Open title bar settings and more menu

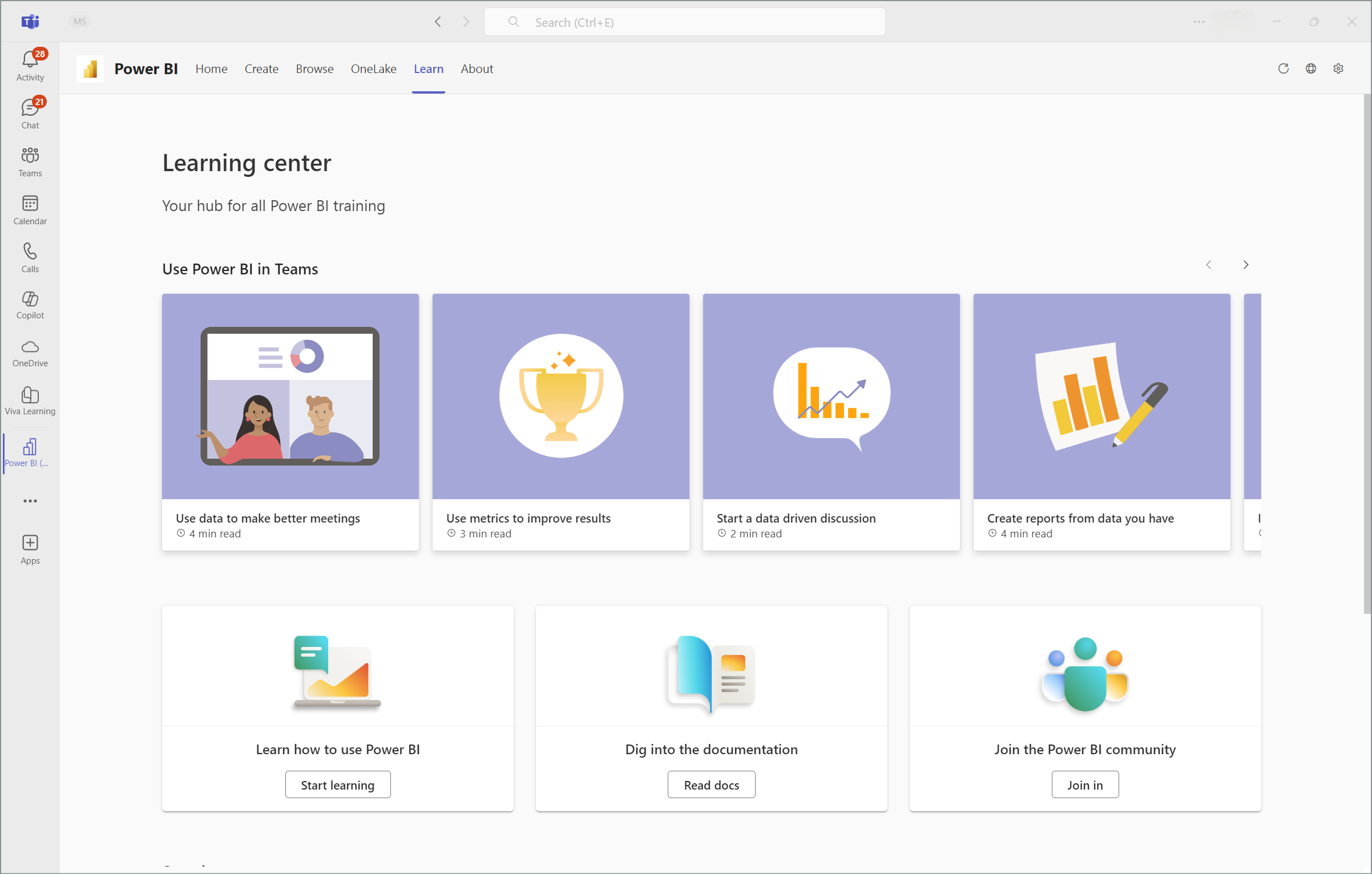click(x=1199, y=22)
